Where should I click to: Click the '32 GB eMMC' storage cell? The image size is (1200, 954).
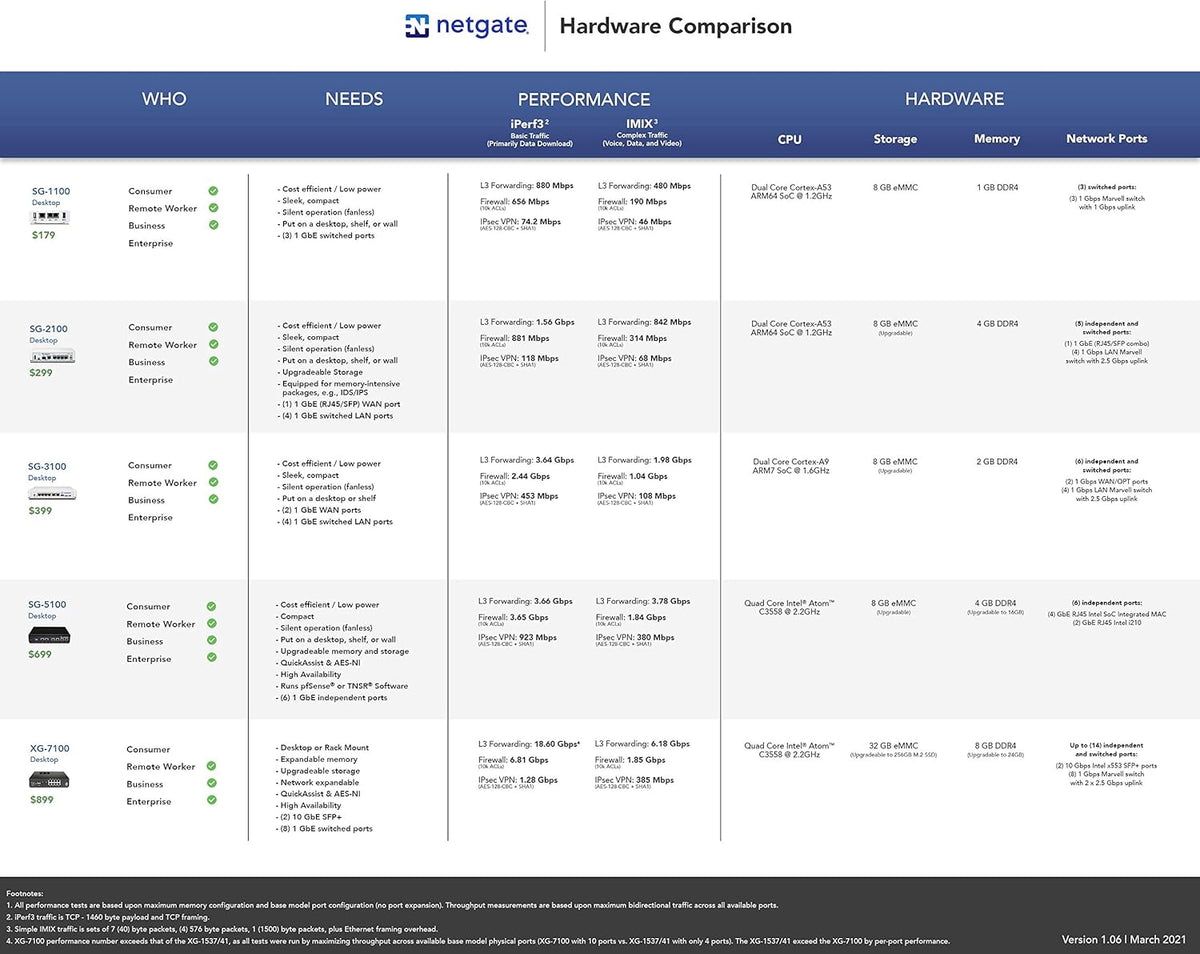coord(895,746)
